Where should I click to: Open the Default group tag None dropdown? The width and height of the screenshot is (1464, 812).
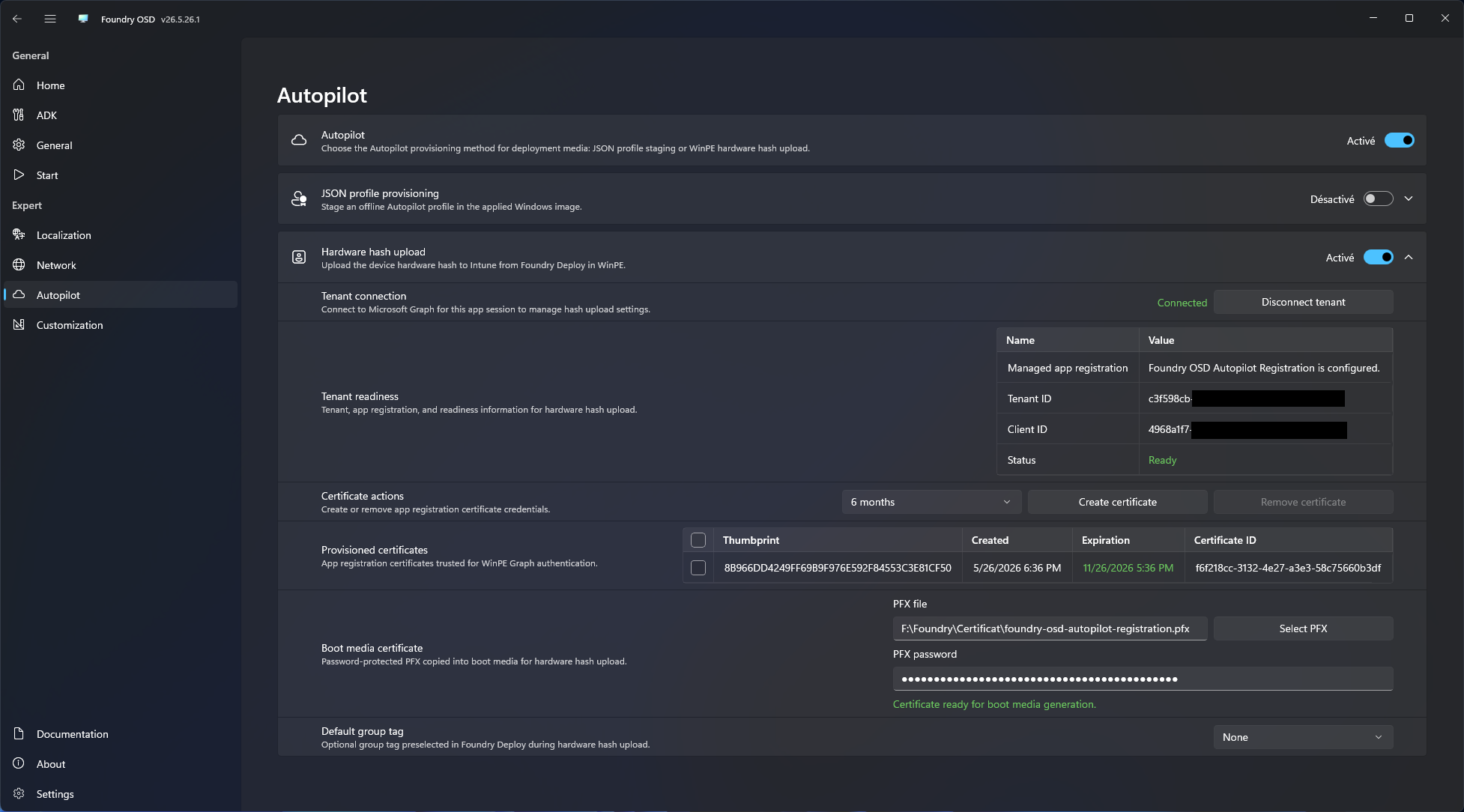point(1303,737)
